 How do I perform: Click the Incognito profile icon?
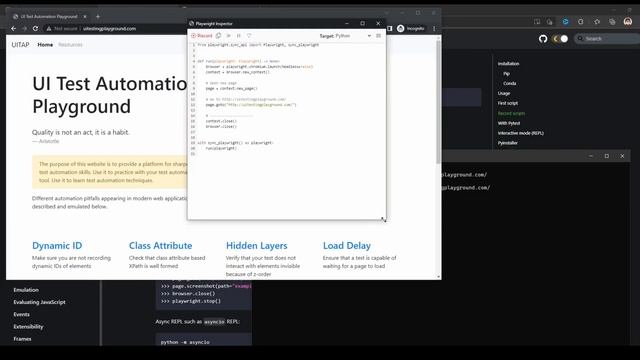tap(411, 29)
